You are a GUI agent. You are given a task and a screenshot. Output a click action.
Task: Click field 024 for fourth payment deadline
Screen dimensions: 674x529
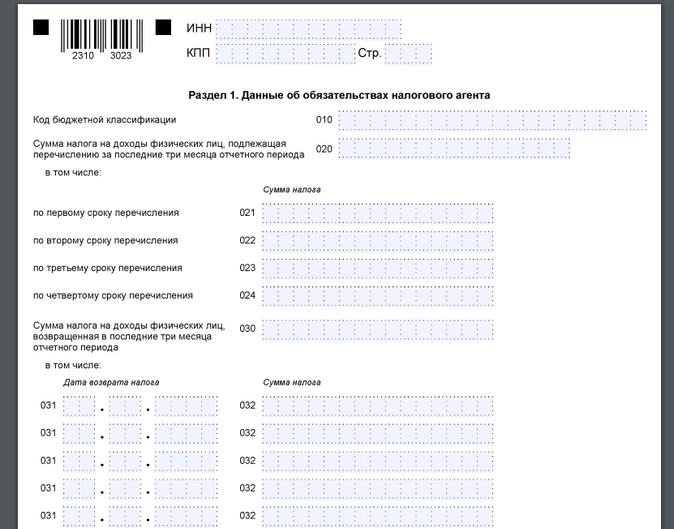coord(377,296)
